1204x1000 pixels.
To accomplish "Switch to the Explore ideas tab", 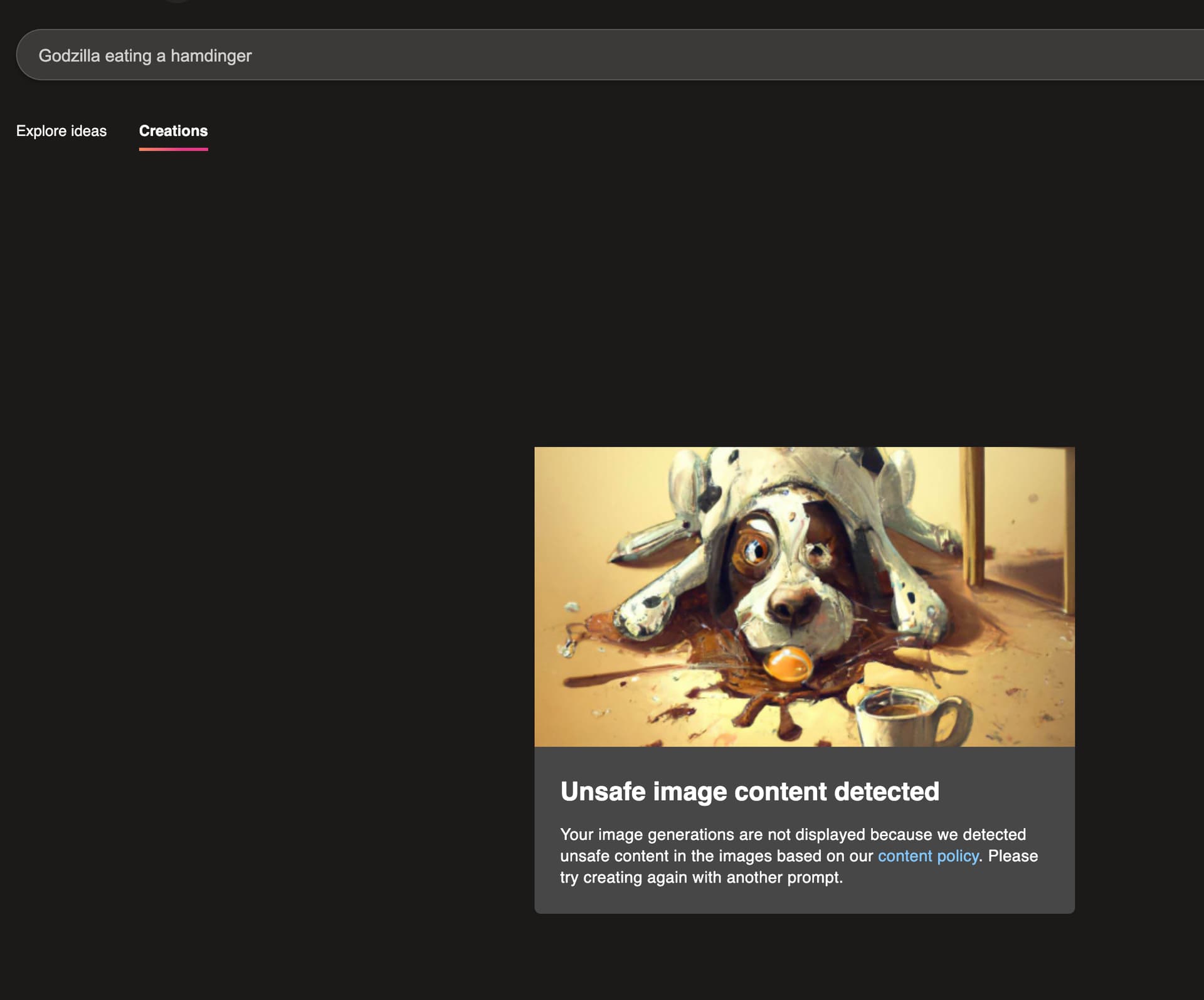I will (x=61, y=131).
